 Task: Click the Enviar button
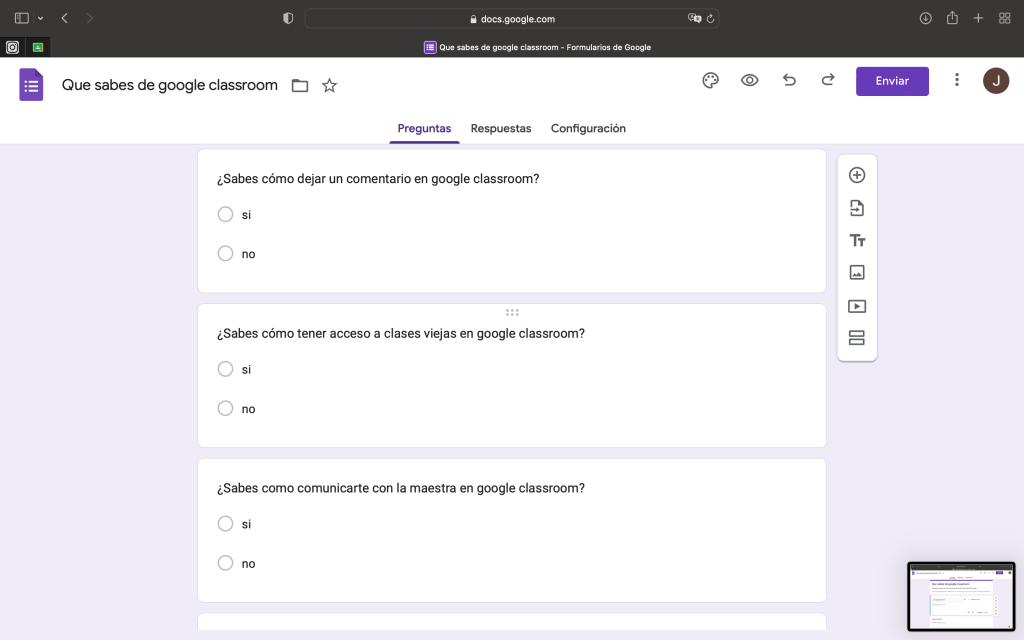tap(892, 81)
